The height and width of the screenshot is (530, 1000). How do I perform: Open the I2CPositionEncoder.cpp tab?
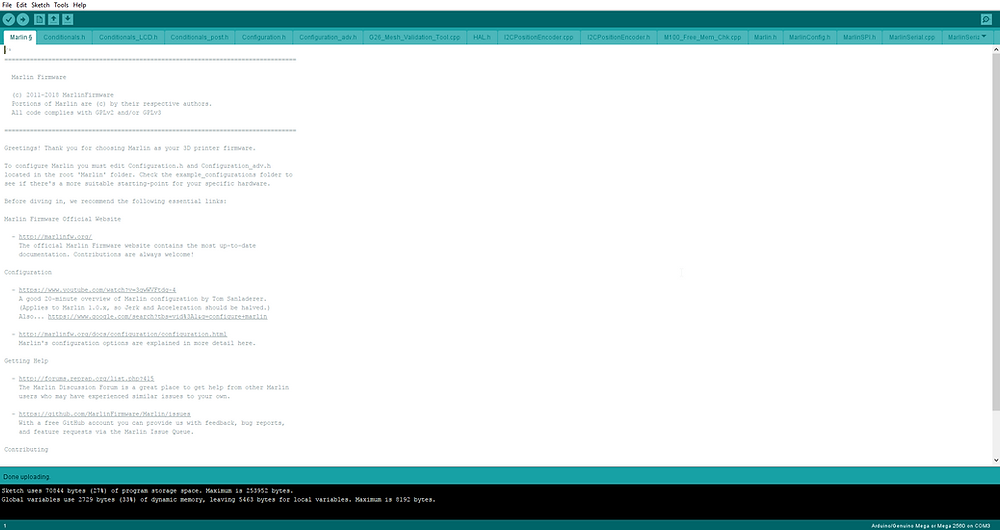click(538, 37)
